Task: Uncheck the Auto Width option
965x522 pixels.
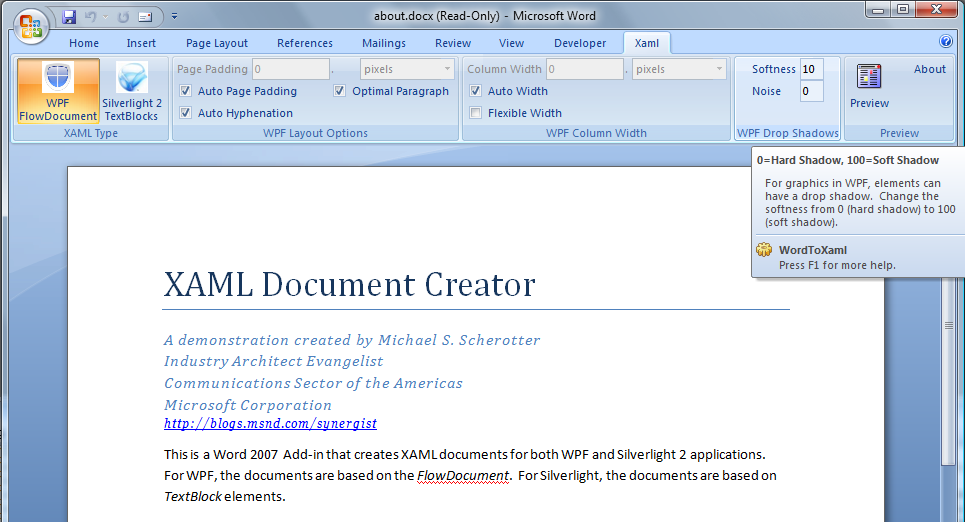Action: click(x=475, y=91)
